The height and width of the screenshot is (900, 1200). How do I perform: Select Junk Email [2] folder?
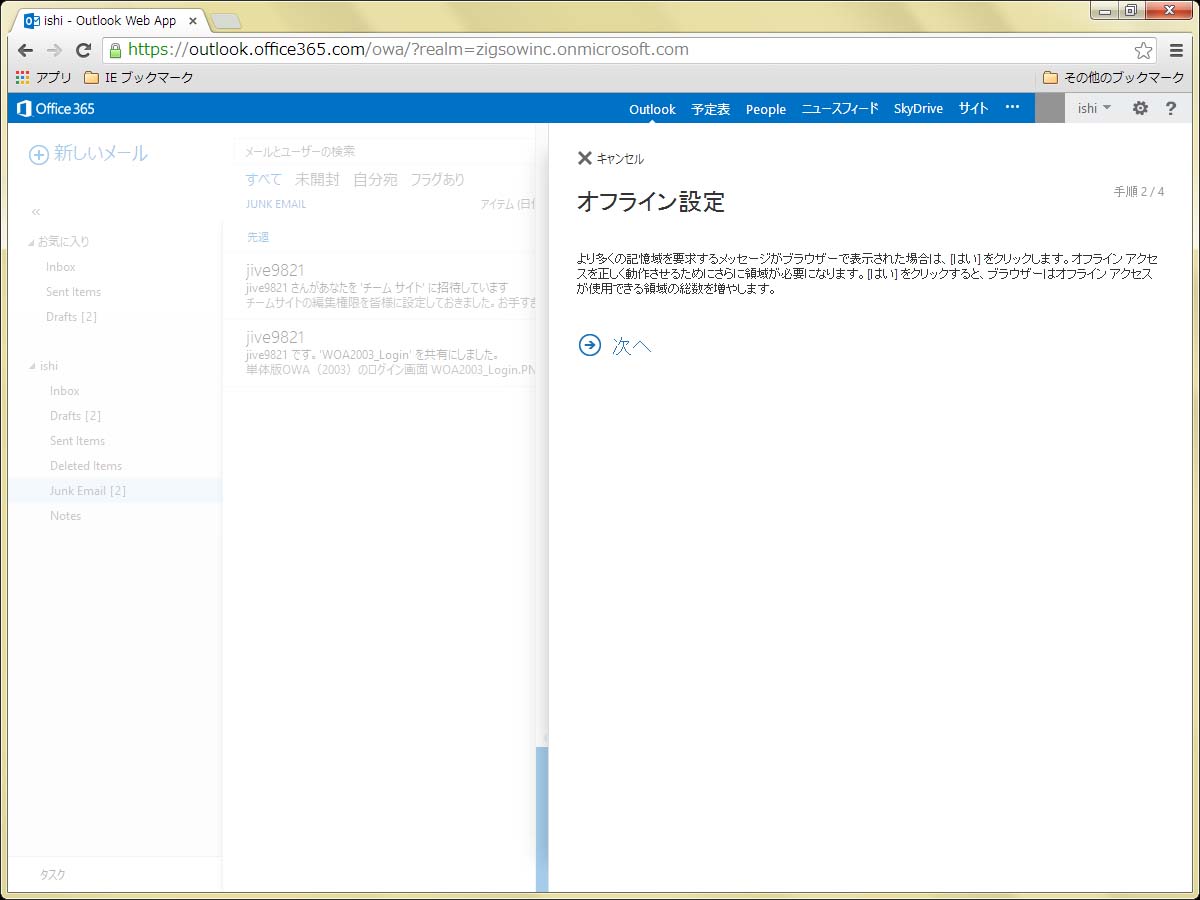(x=115, y=491)
